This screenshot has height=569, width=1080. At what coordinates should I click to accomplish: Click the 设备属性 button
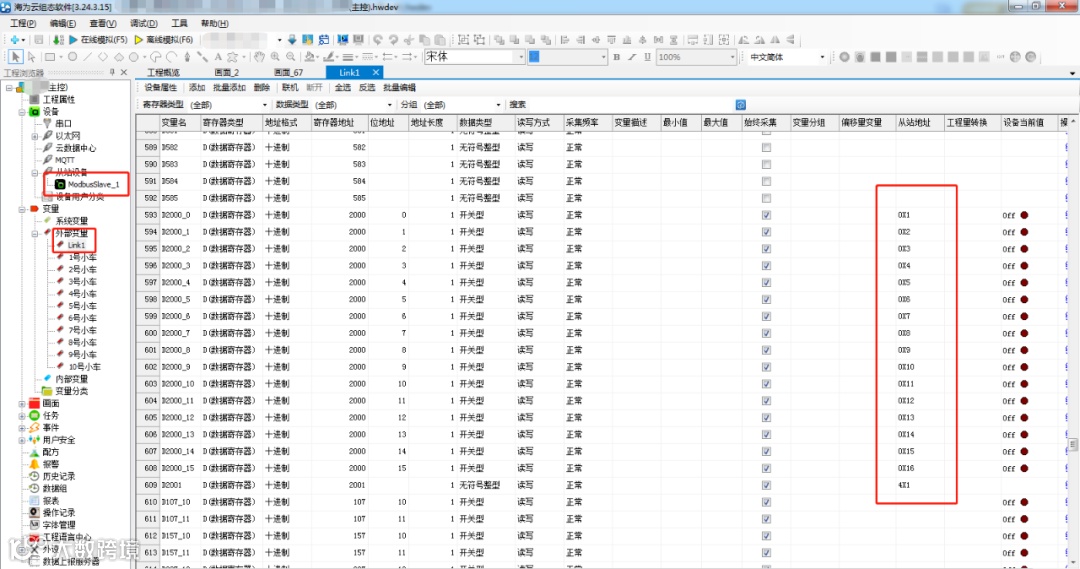point(160,87)
